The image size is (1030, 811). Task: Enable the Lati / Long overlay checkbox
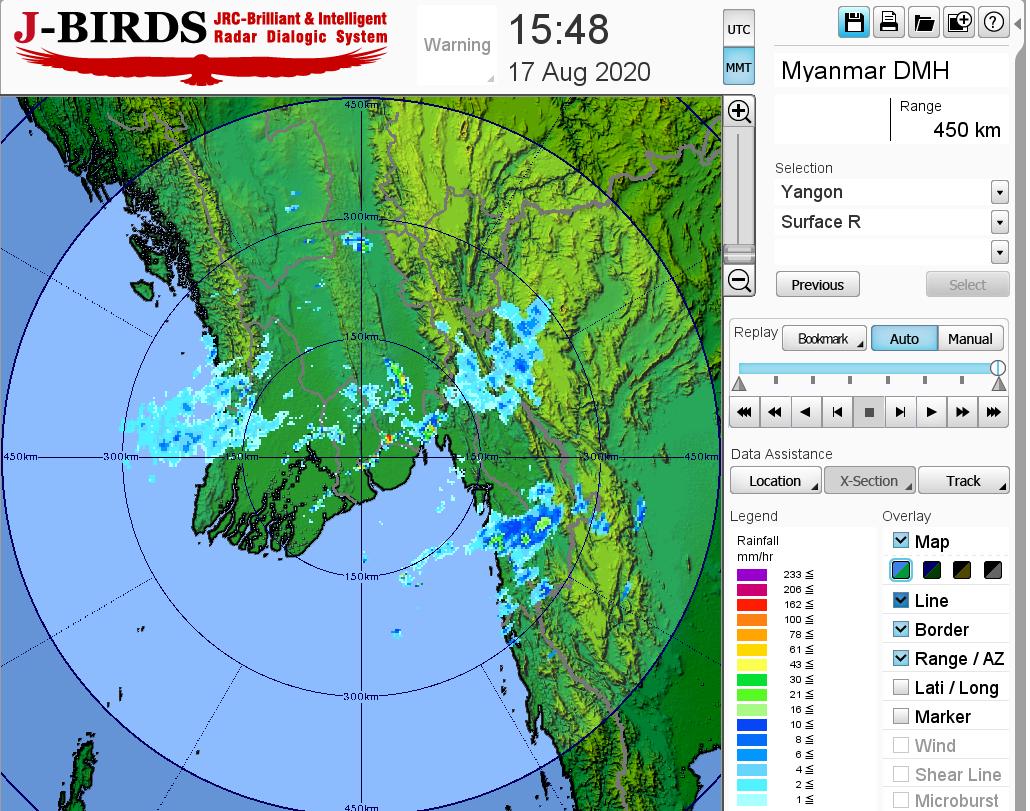pyautogui.click(x=901, y=687)
